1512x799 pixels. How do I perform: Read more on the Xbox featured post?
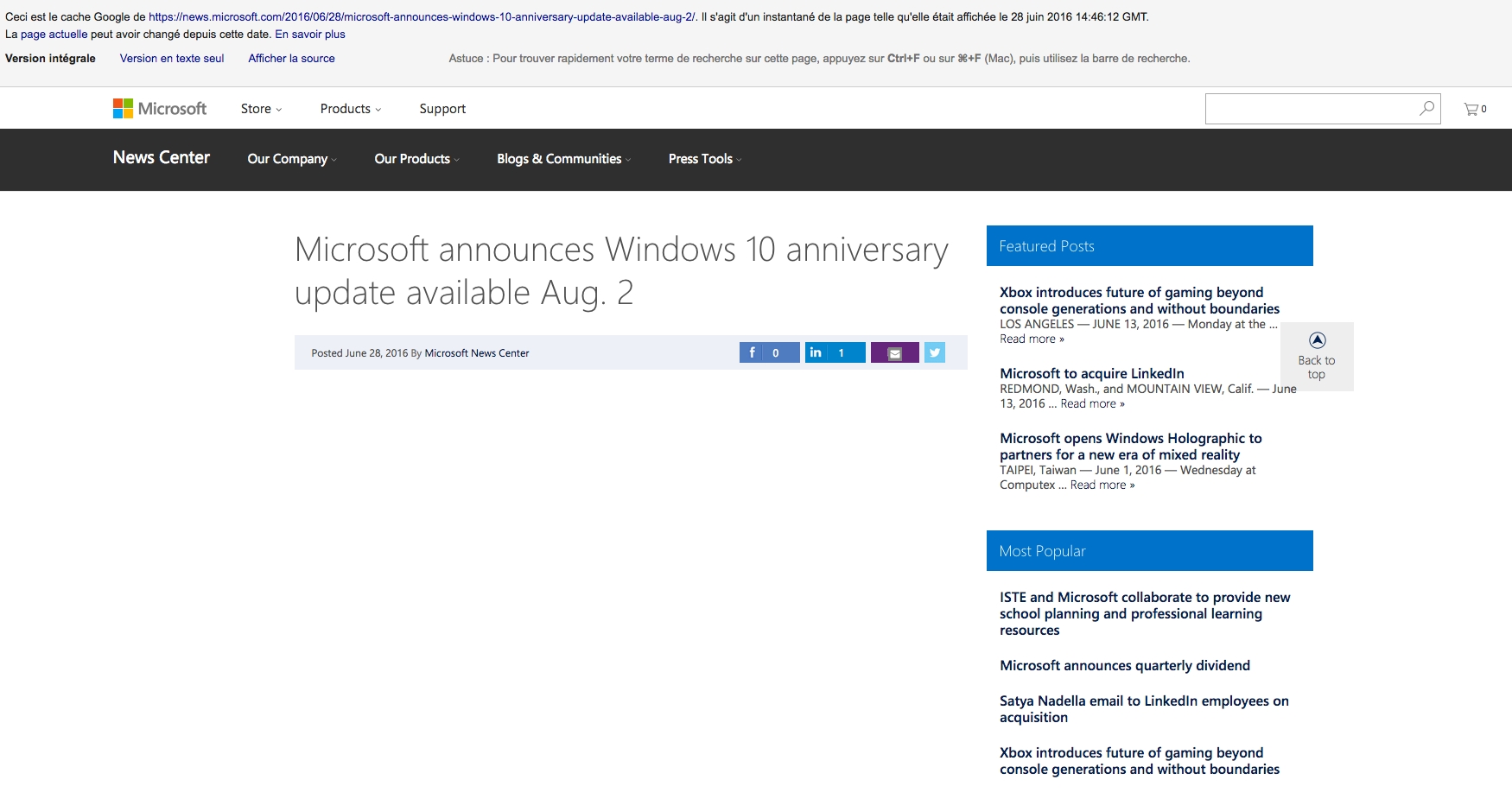click(x=1032, y=339)
